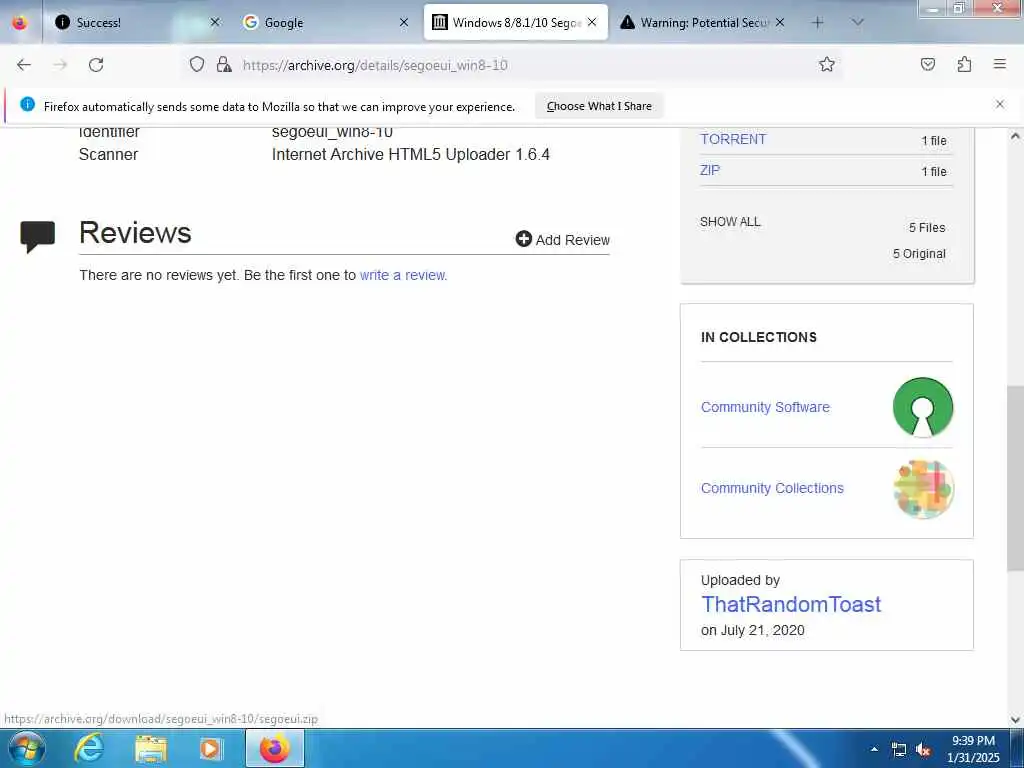Open the Windows Start menu

pyautogui.click(x=27, y=748)
